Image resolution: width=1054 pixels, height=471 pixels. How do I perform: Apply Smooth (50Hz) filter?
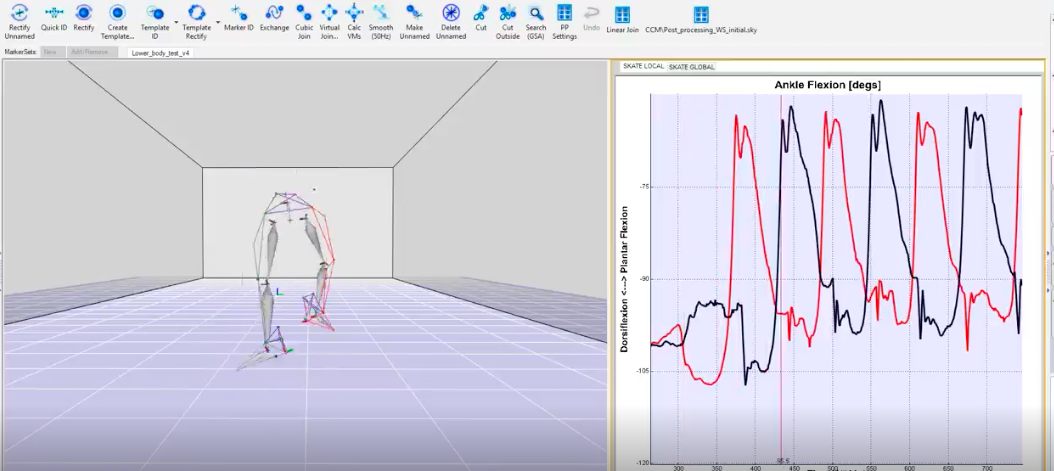(x=381, y=22)
